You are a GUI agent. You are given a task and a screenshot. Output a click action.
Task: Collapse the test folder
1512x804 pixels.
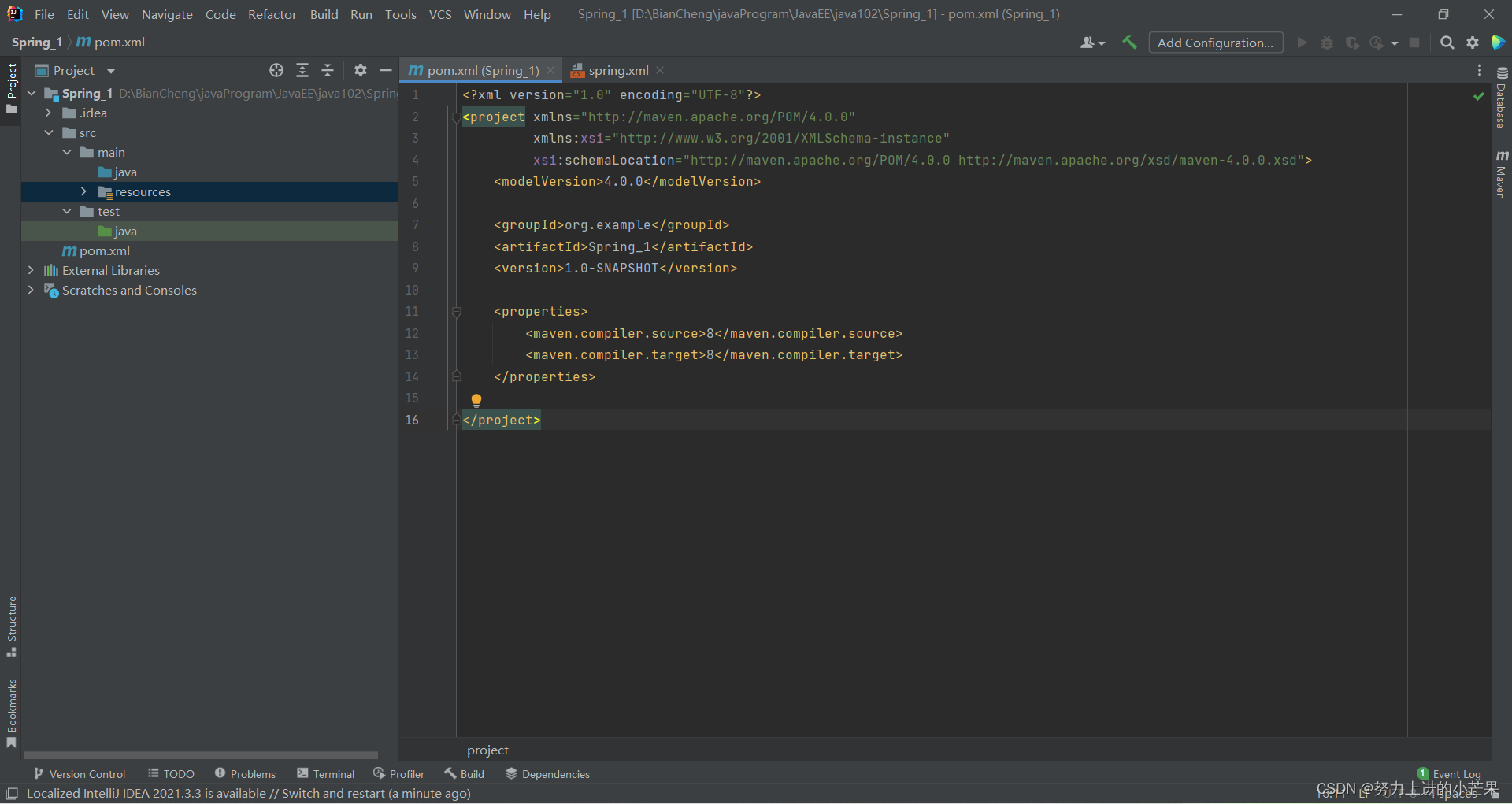67,211
